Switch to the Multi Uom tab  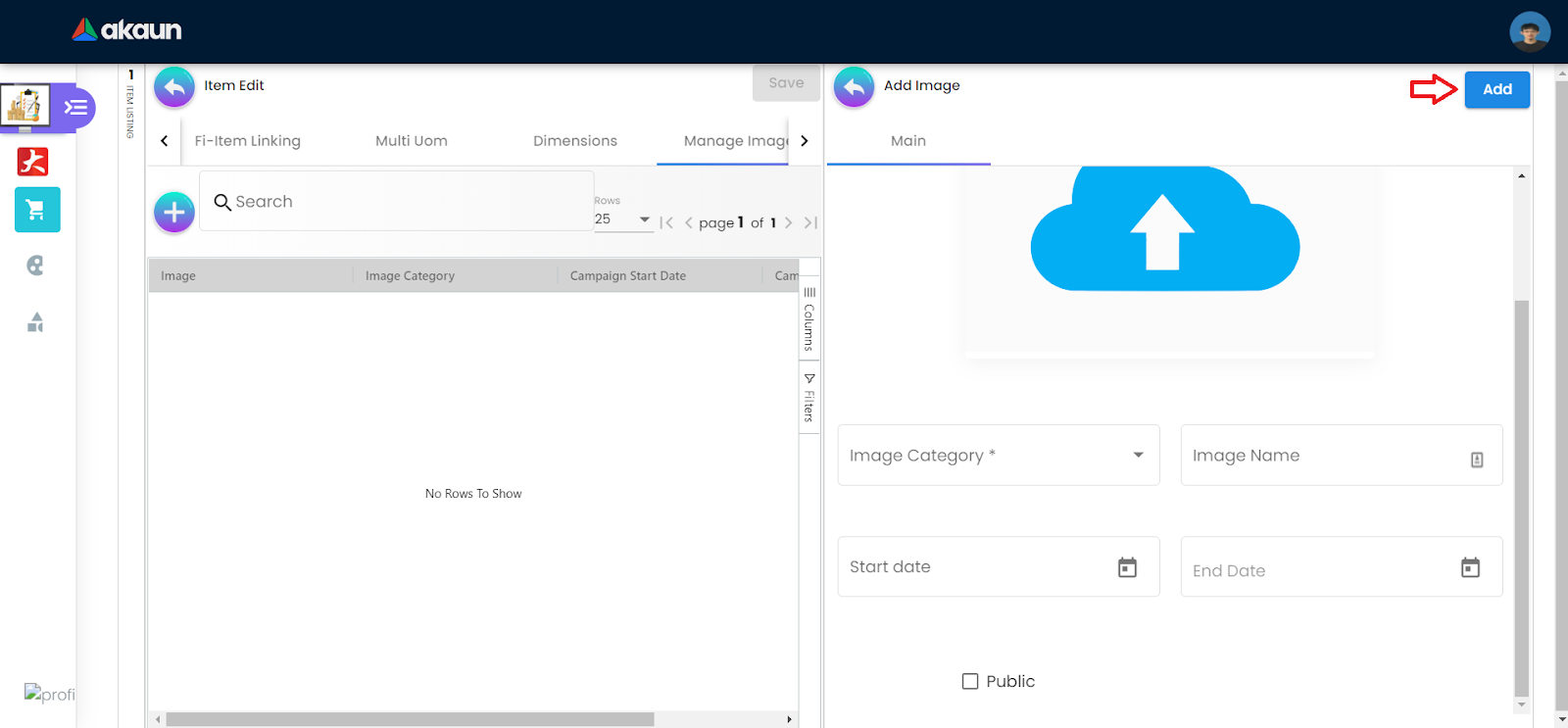tap(412, 141)
